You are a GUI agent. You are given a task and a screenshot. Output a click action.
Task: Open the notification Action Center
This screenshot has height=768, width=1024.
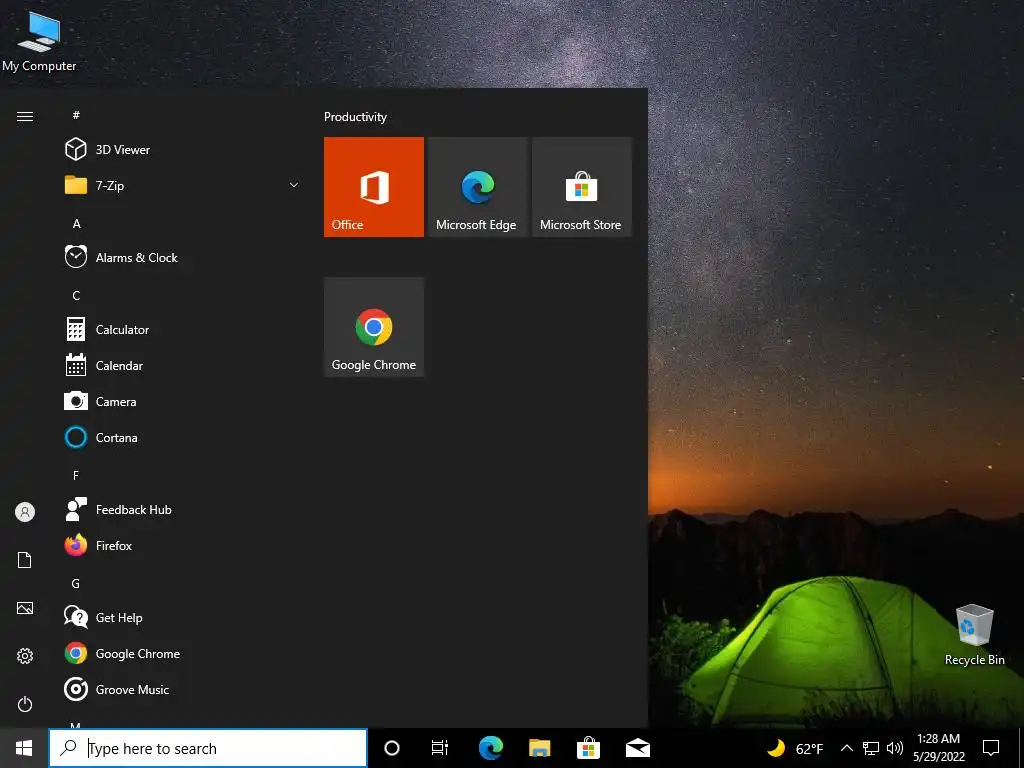click(x=991, y=748)
